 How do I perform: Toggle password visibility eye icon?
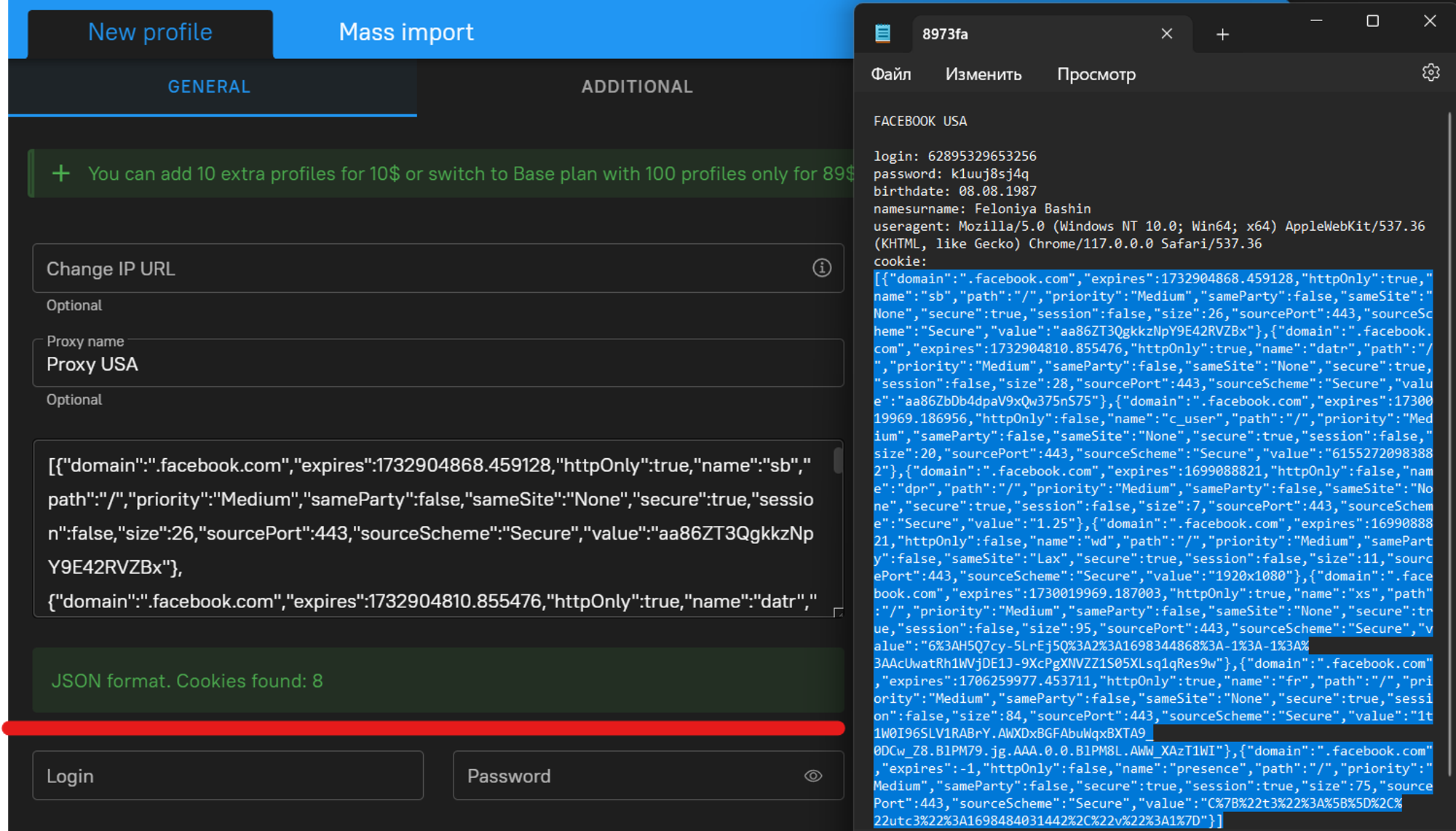pyautogui.click(x=813, y=776)
